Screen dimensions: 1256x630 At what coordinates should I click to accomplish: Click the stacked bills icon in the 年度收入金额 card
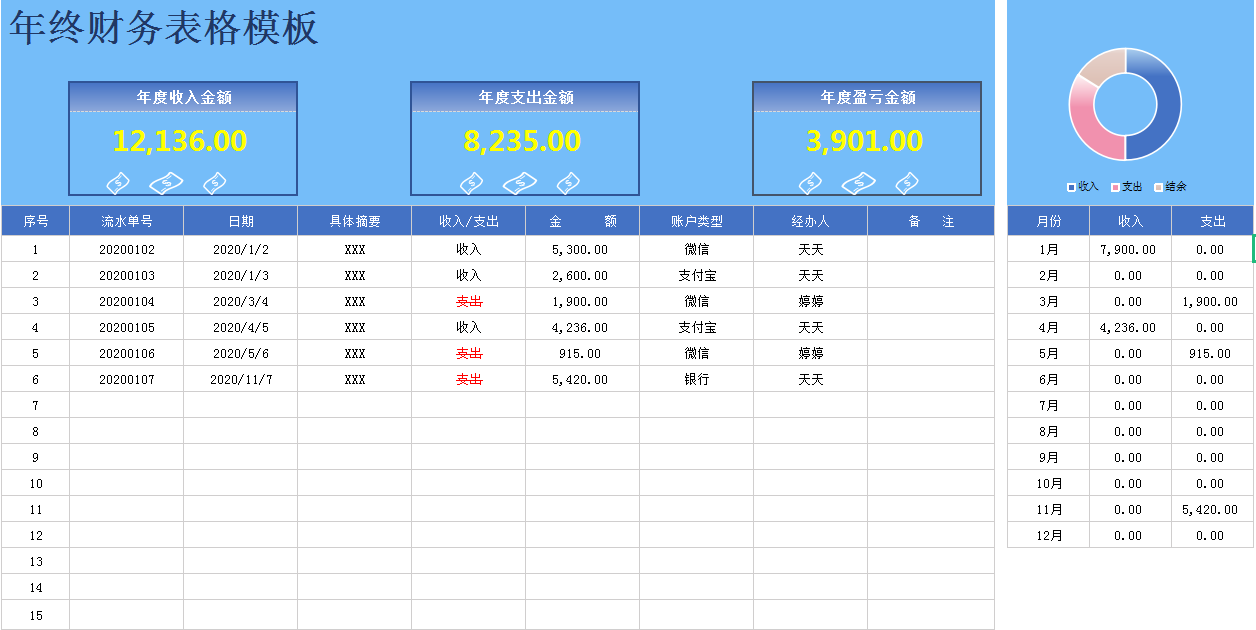[x=167, y=183]
